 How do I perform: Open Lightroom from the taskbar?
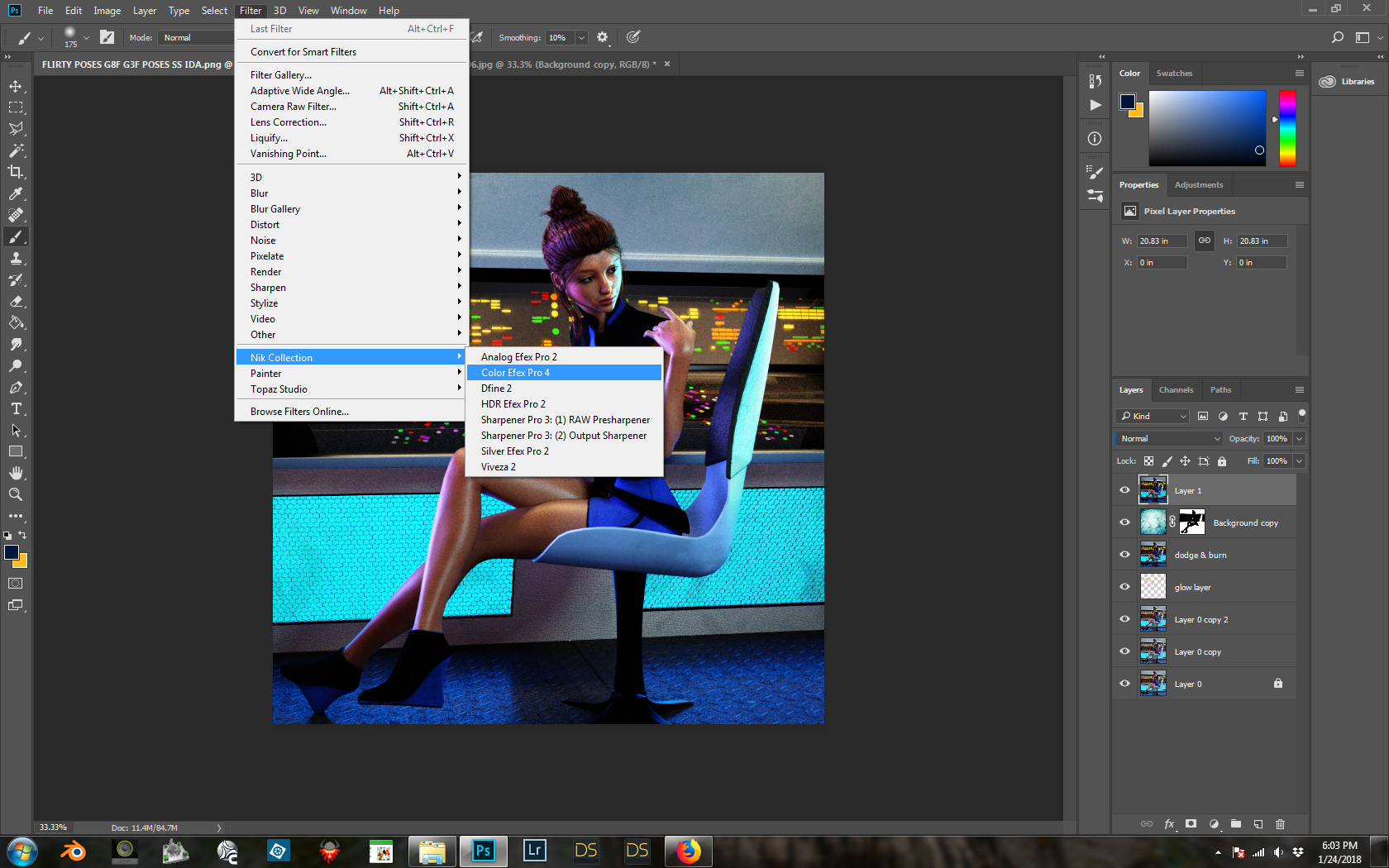tap(535, 851)
